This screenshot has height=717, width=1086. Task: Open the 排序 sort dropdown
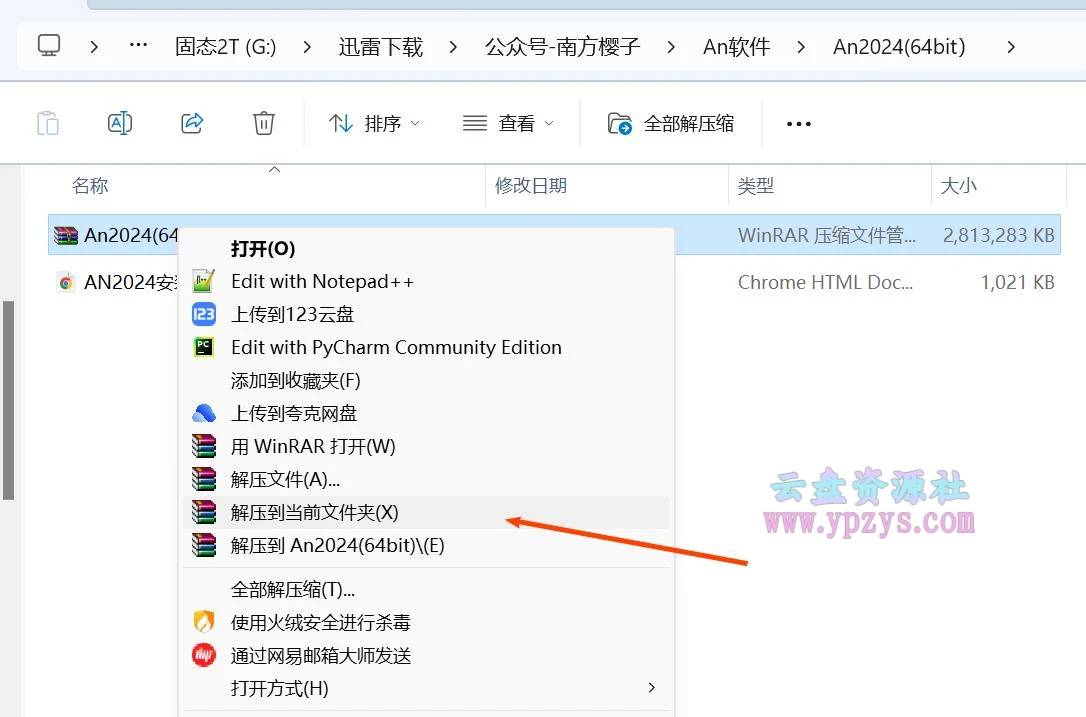[375, 123]
